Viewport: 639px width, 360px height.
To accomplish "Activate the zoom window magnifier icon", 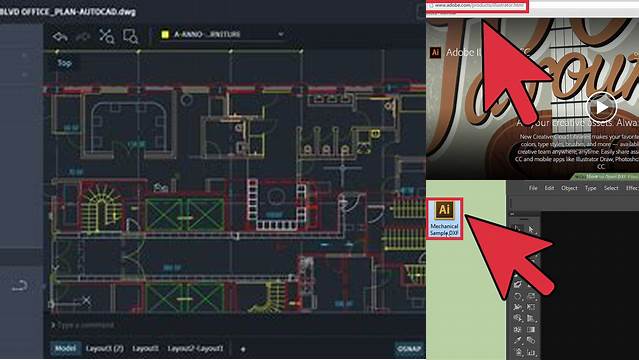I will coord(131,36).
